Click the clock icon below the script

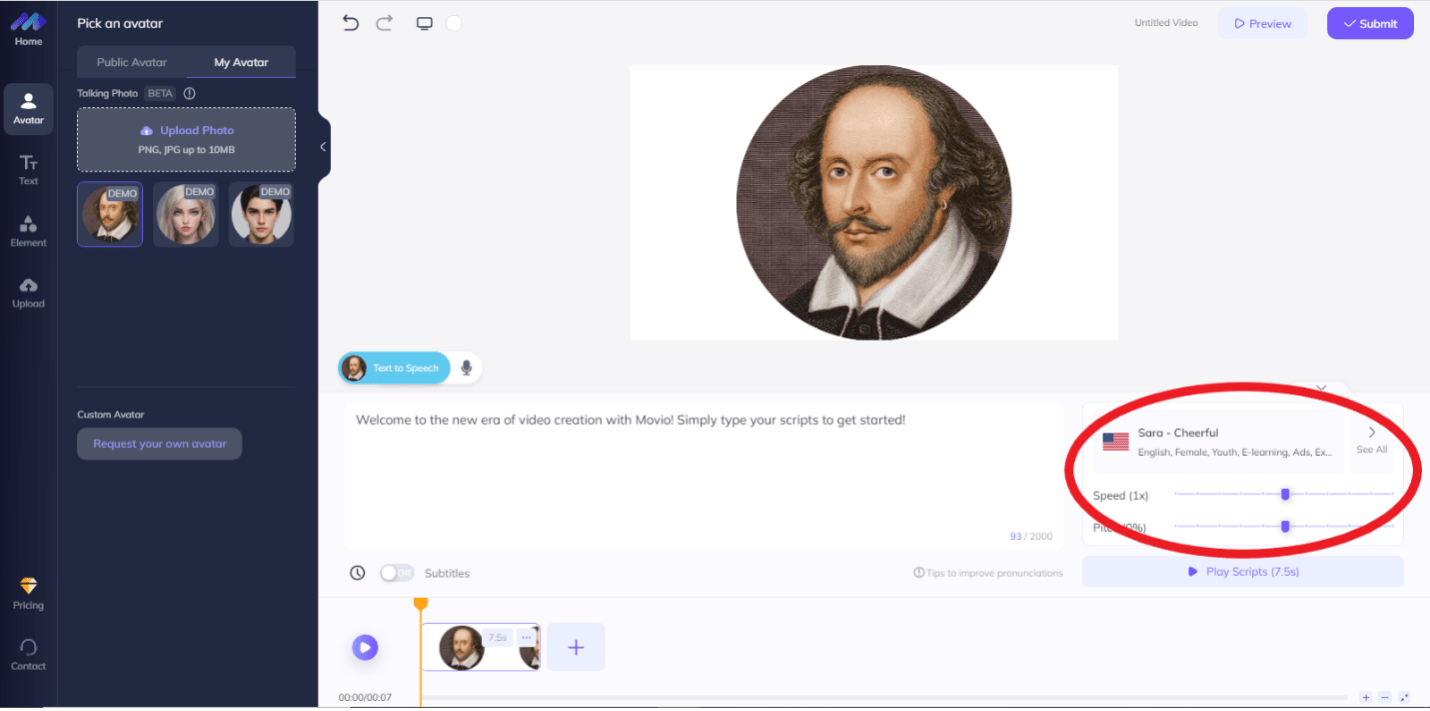pyautogui.click(x=357, y=573)
